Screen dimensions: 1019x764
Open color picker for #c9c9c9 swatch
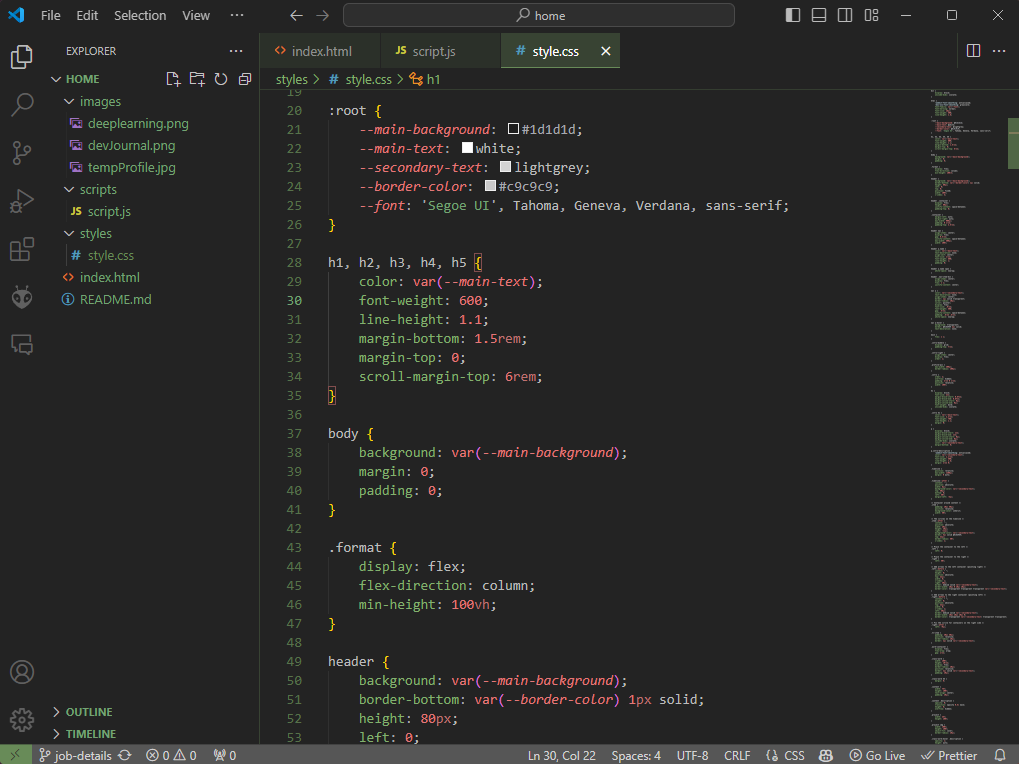(491, 186)
